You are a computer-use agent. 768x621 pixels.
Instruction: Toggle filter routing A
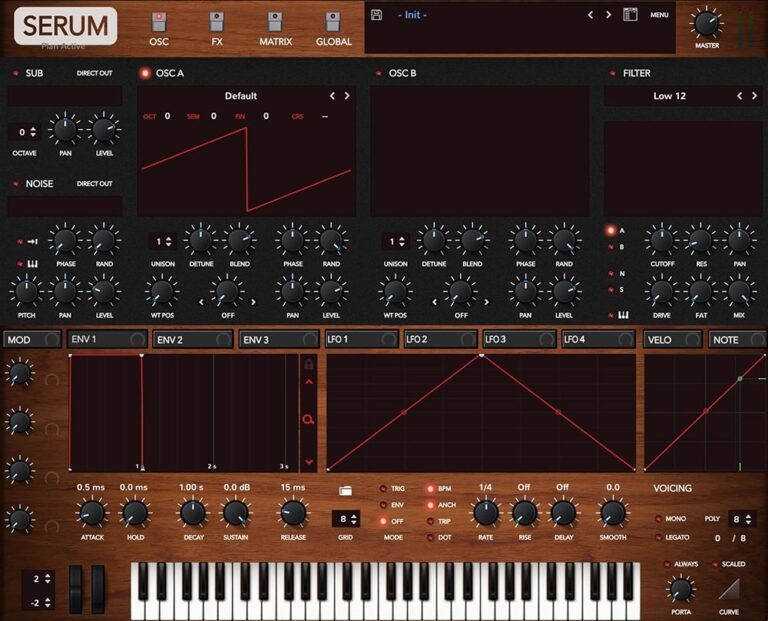pos(611,230)
